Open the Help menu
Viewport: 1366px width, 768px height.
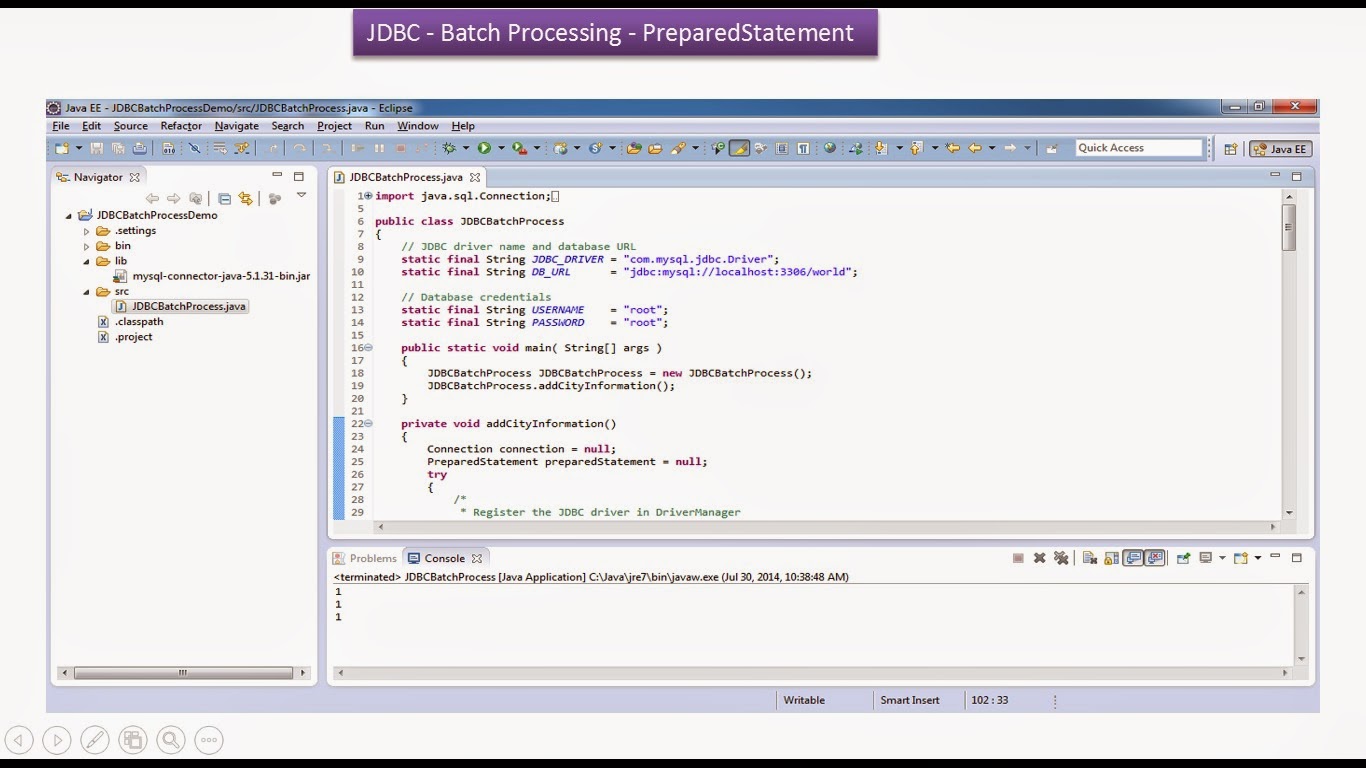[x=463, y=126]
